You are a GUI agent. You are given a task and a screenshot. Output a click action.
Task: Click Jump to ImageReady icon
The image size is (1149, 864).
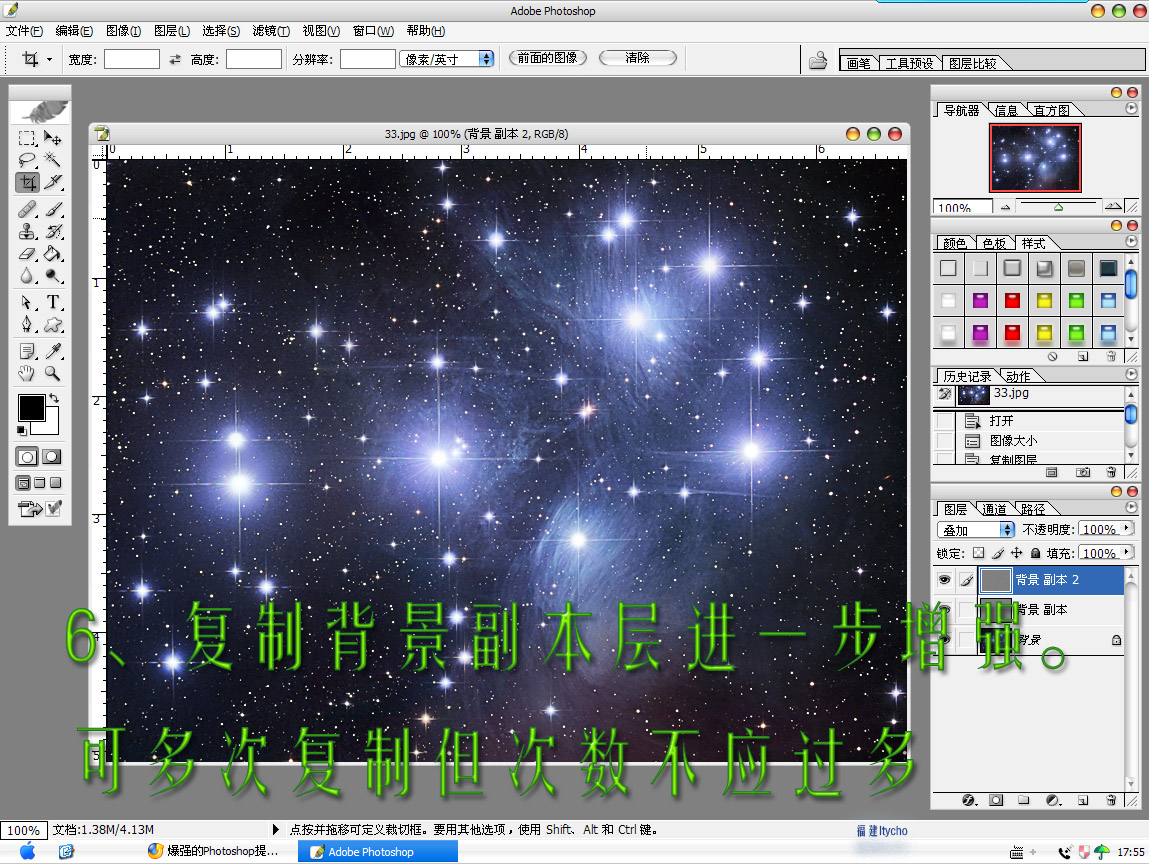[x=30, y=509]
